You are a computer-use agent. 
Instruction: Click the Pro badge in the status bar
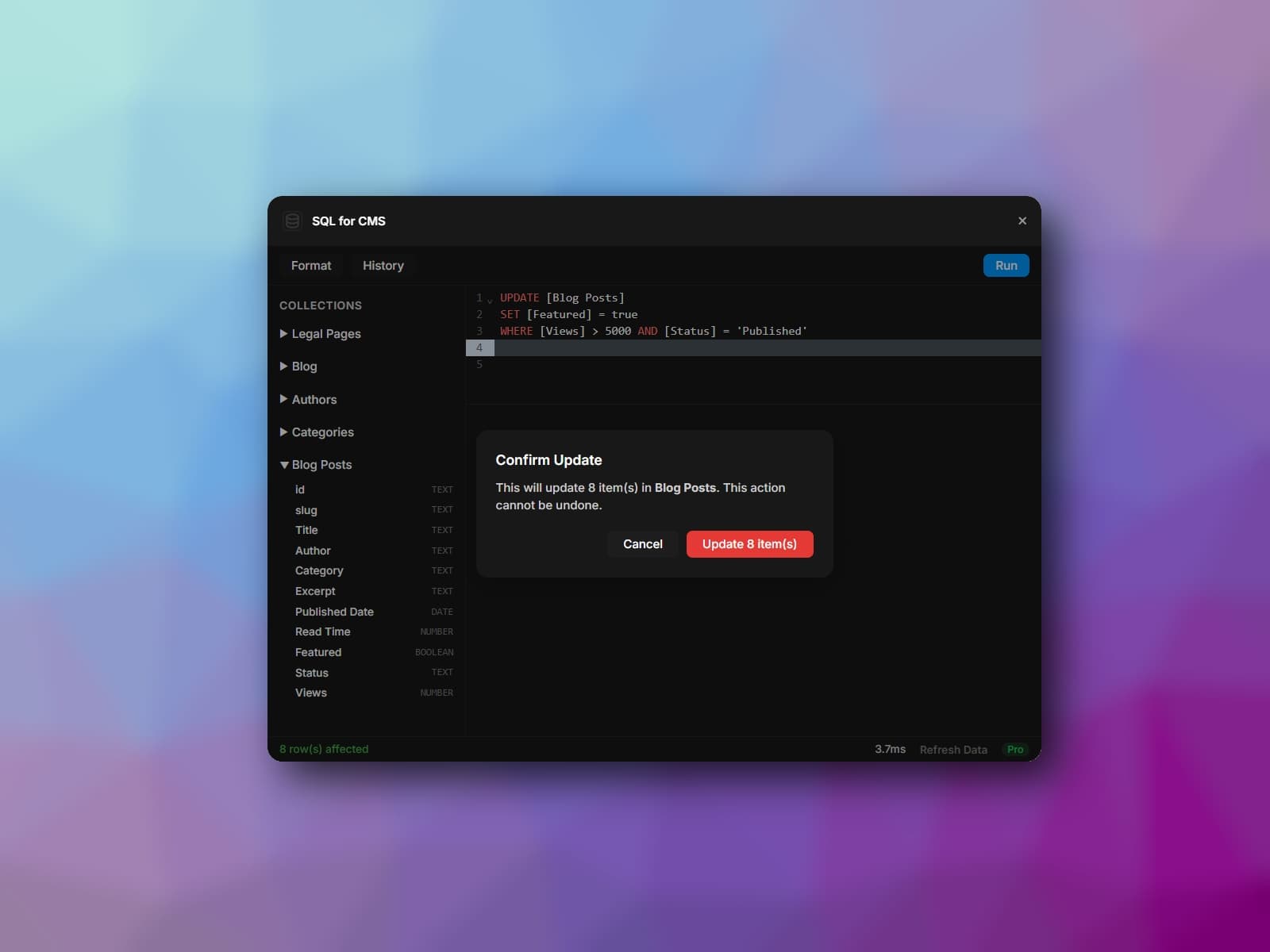(1014, 749)
